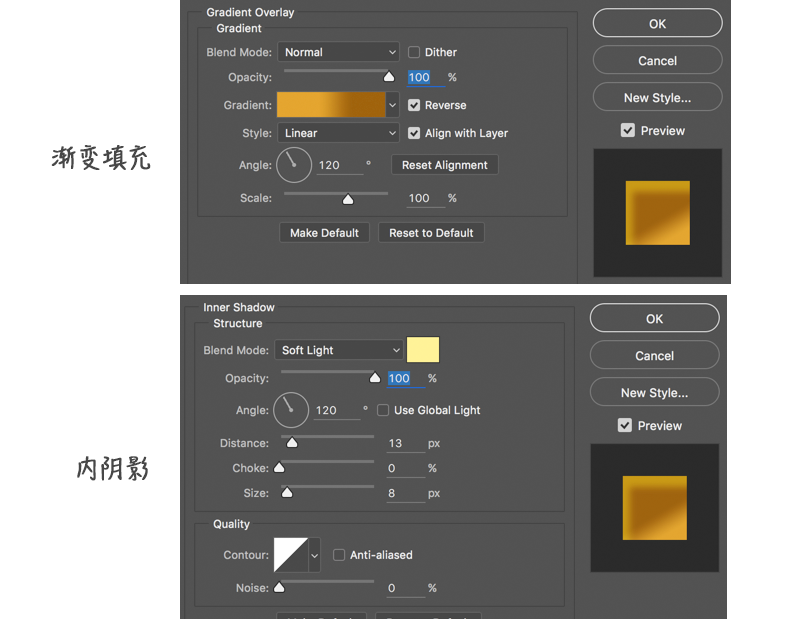The image size is (800, 619).
Task: Enable Use Global Light checkbox
Action: (383, 410)
